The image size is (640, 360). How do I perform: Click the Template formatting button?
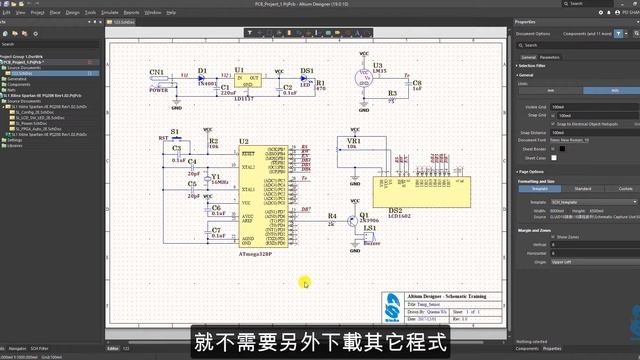tap(540, 189)
